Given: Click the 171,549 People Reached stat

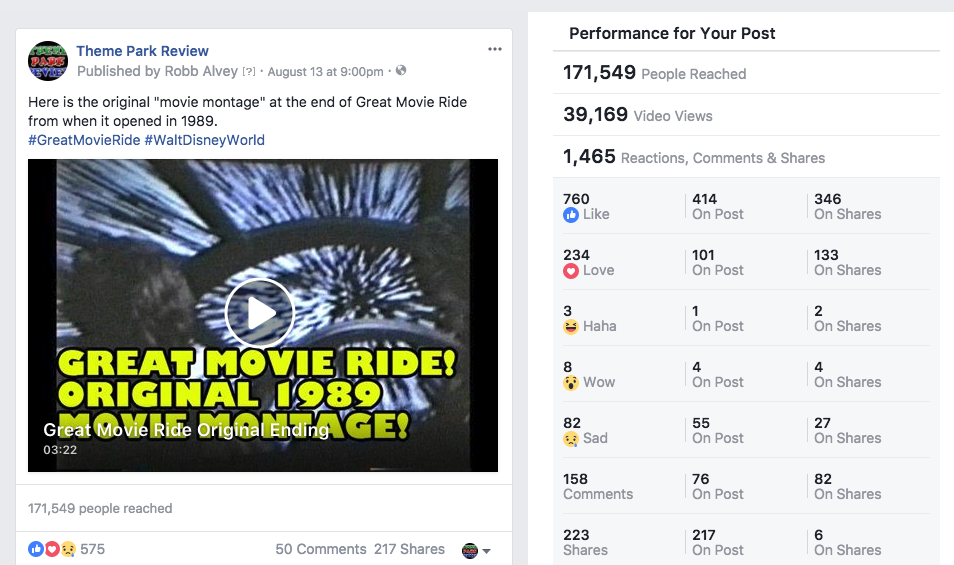Looking at the screenshot, I should (654, 73).
